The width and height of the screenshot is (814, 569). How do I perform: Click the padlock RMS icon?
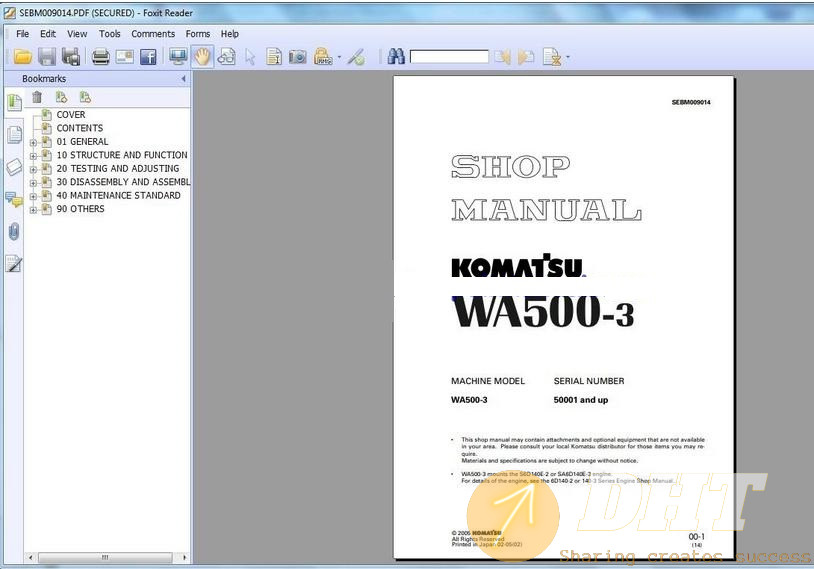tap(323, 57)
